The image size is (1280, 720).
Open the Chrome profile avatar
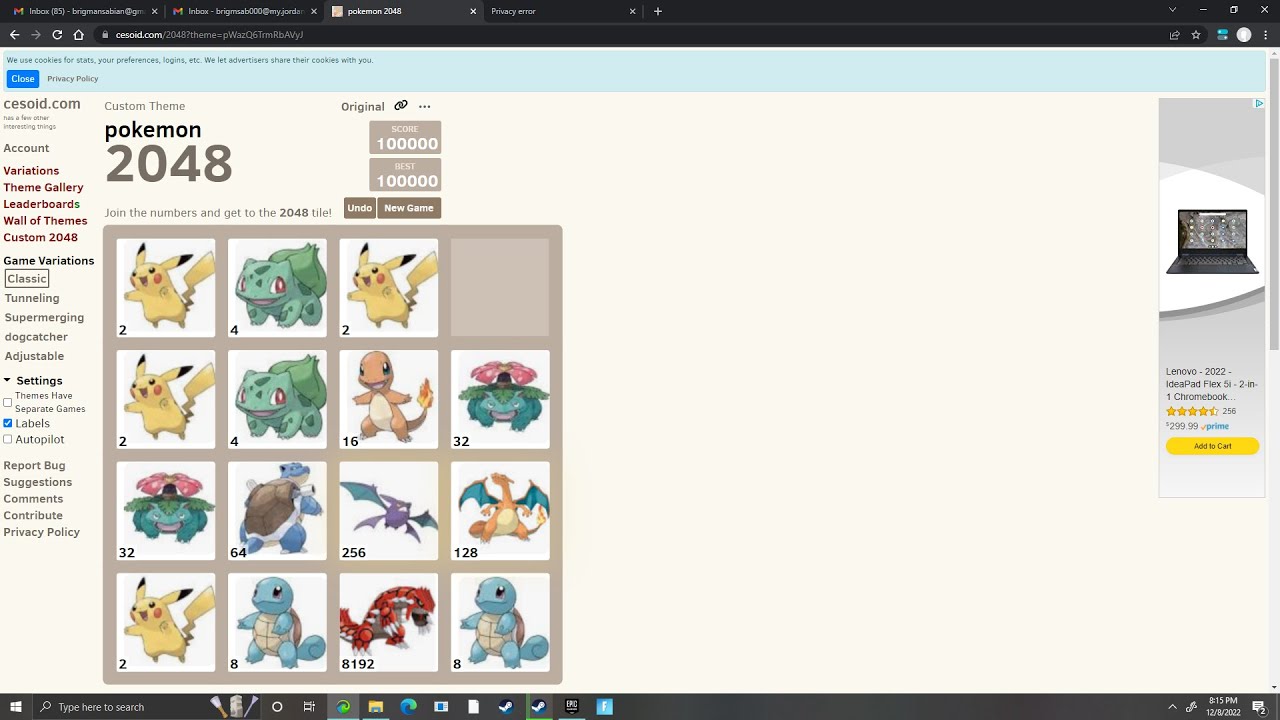point(1244,34)
